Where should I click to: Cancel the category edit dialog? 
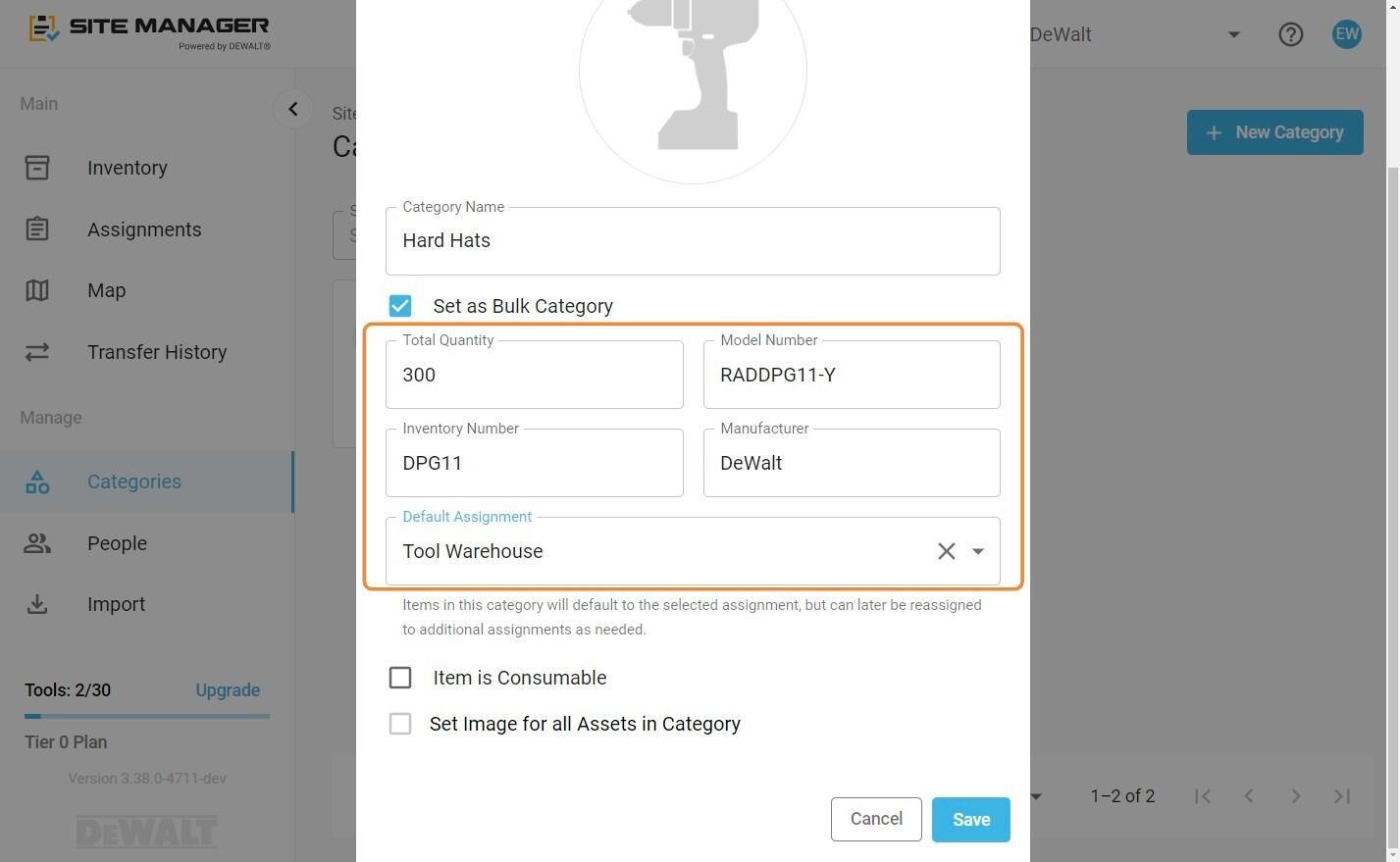pos(876,820)
